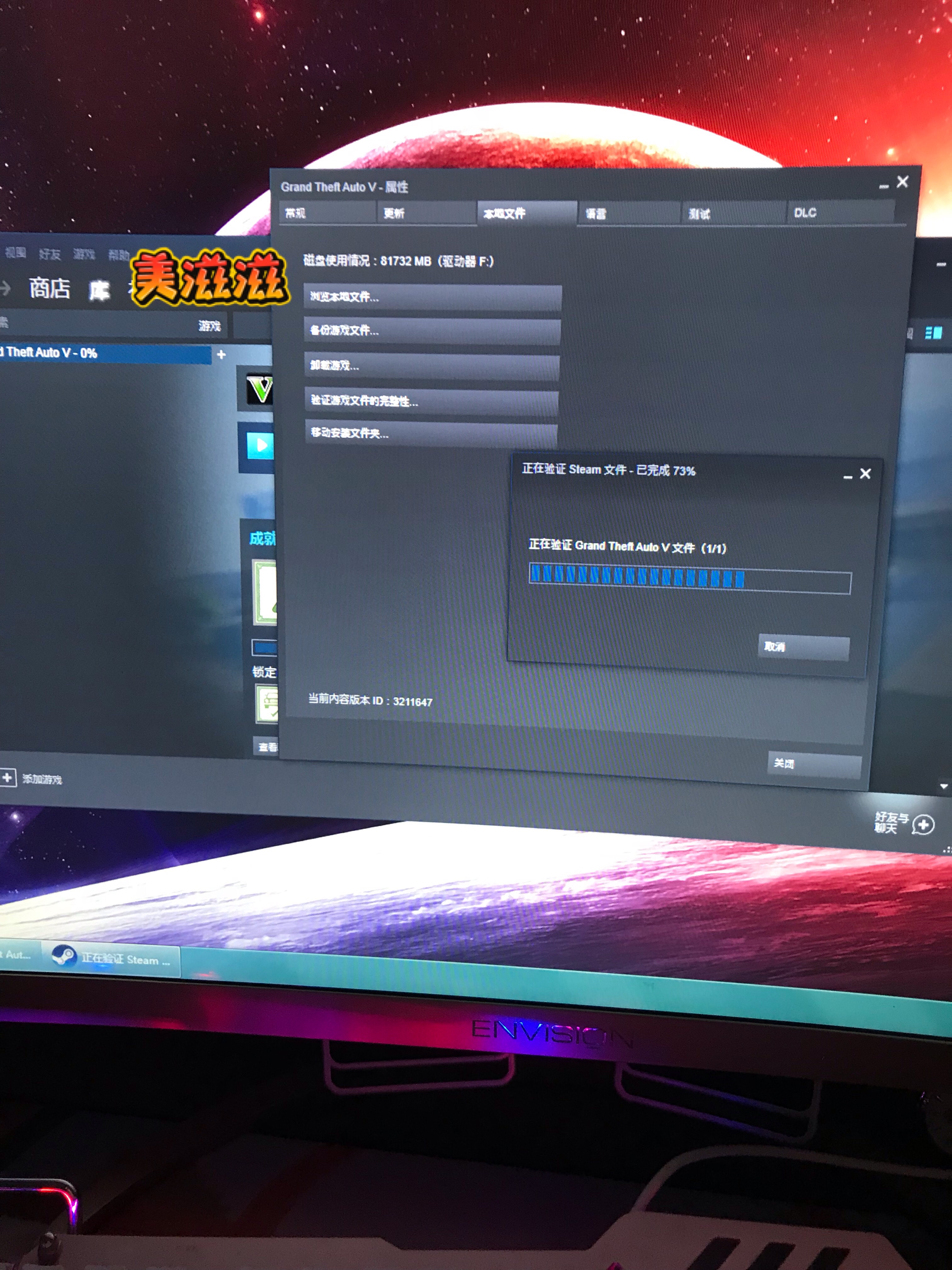Image resolution: width=952 pixels, height=1270 pixels.
Task: Click the unlocked achievement thumbnail under 成就
Action: [265, 593]
